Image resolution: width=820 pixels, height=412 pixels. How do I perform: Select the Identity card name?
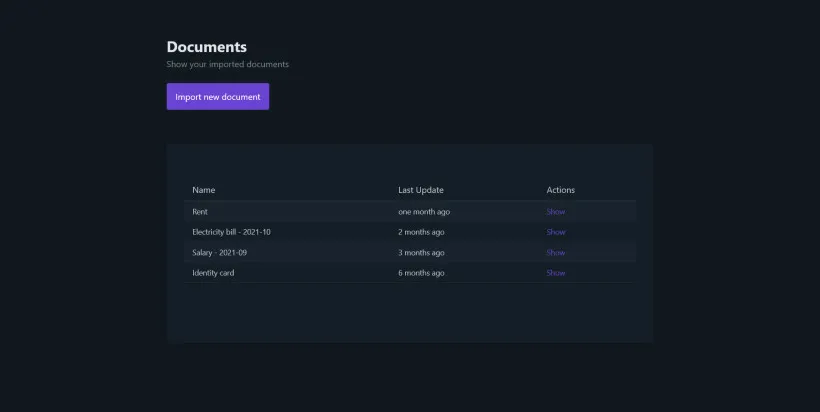click(213, 273)
